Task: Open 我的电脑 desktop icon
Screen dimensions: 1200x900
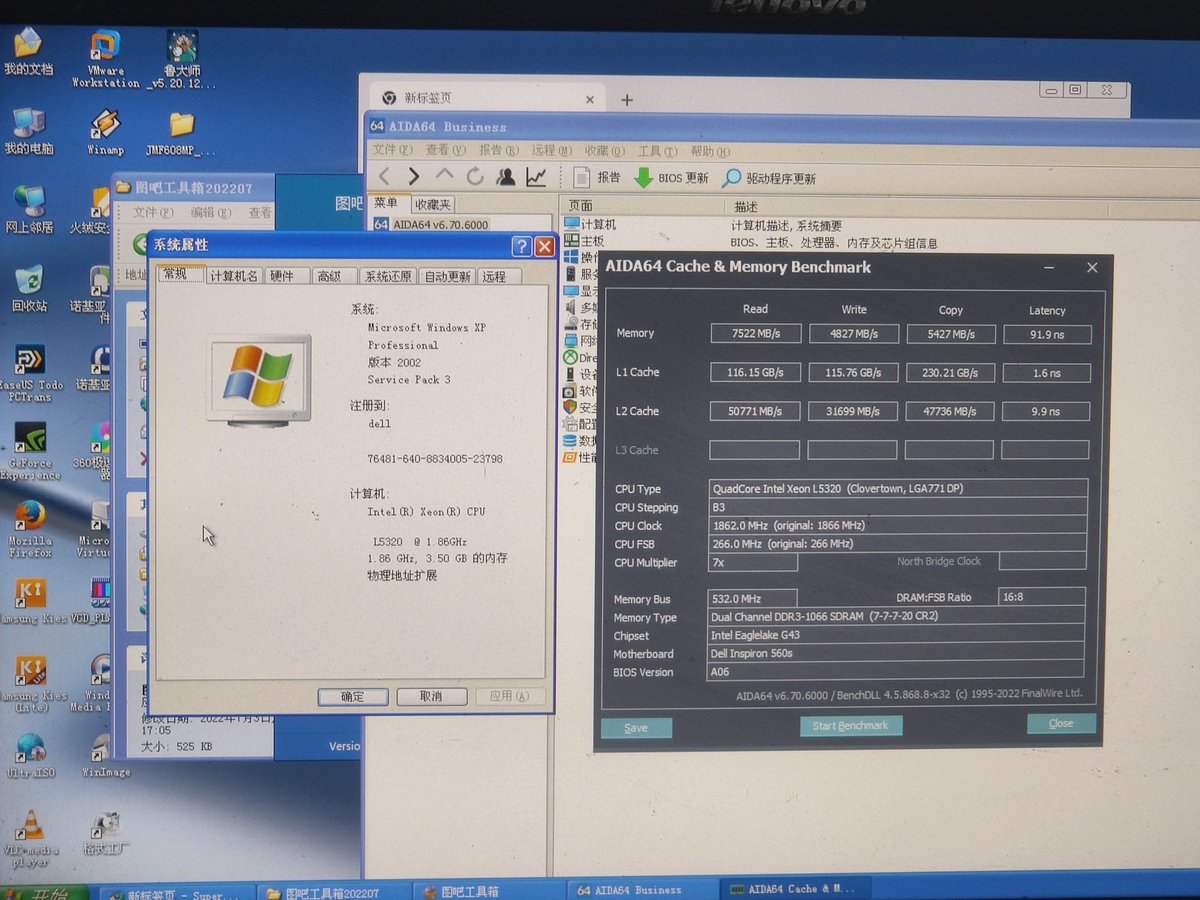Action: click(x=28, y=132)
